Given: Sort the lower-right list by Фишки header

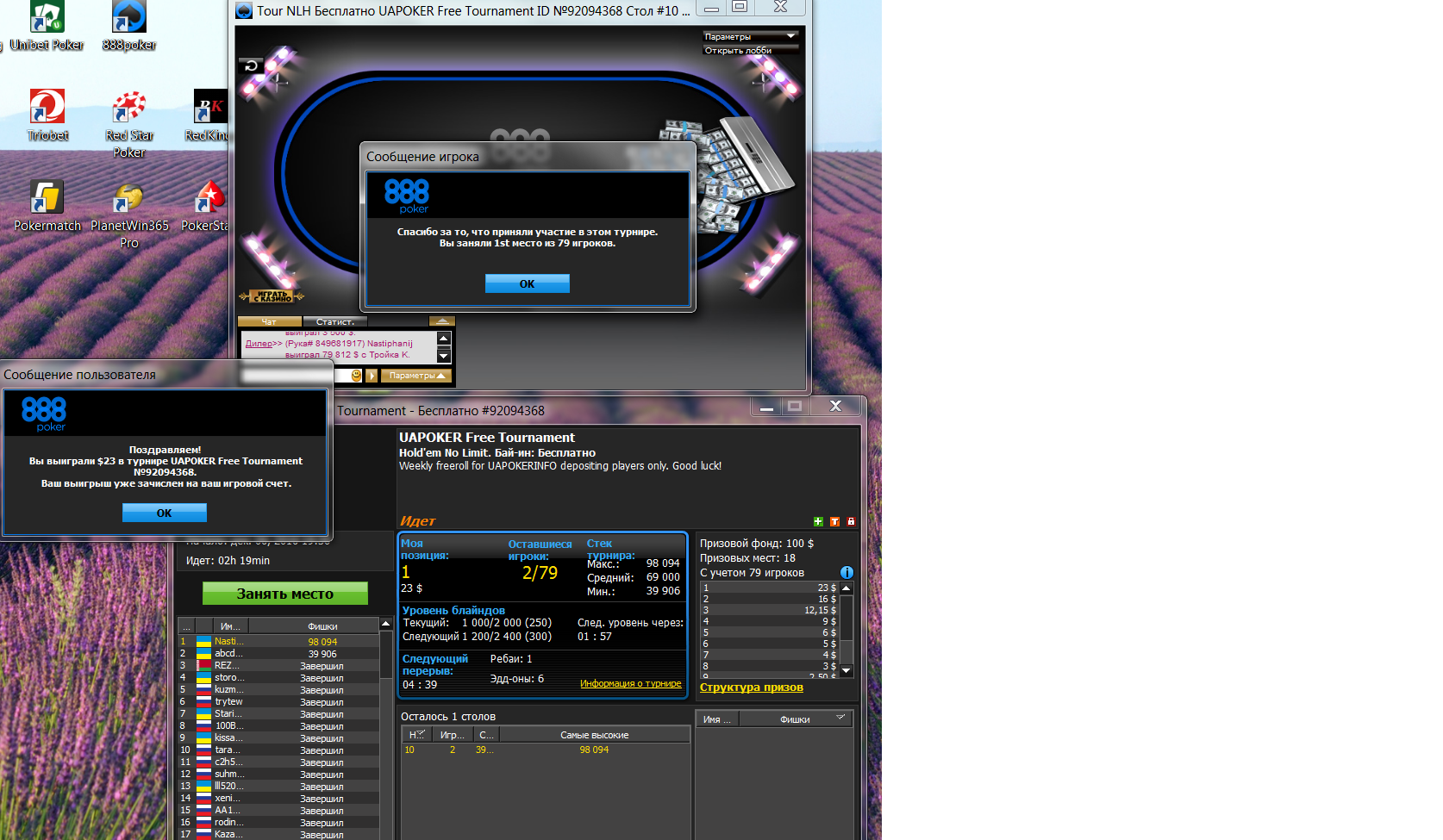Looking at the screenshot, I should (795, 719).
